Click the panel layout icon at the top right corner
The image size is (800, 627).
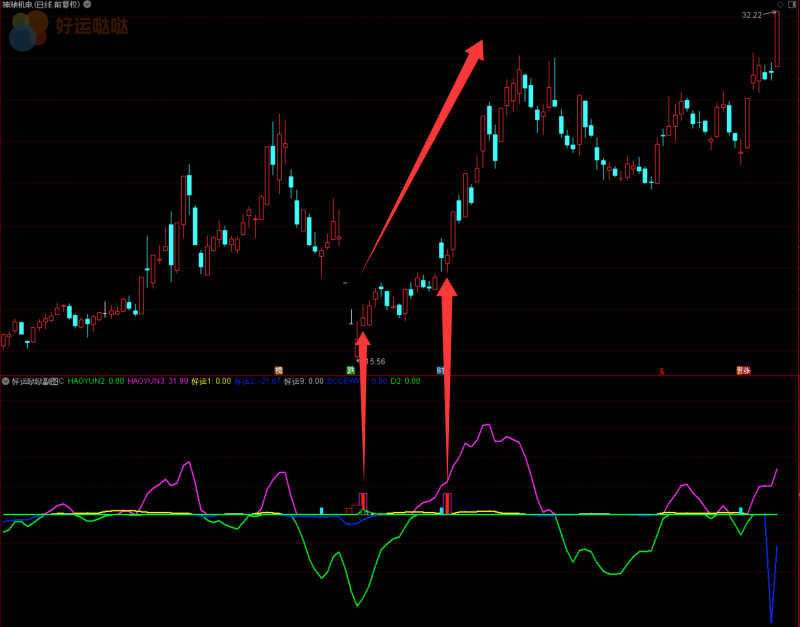click(792, 5)
